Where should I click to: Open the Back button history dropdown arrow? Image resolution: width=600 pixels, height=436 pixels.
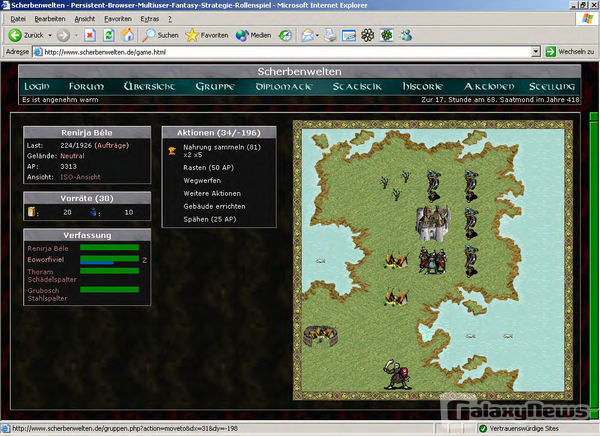[48, 35]
